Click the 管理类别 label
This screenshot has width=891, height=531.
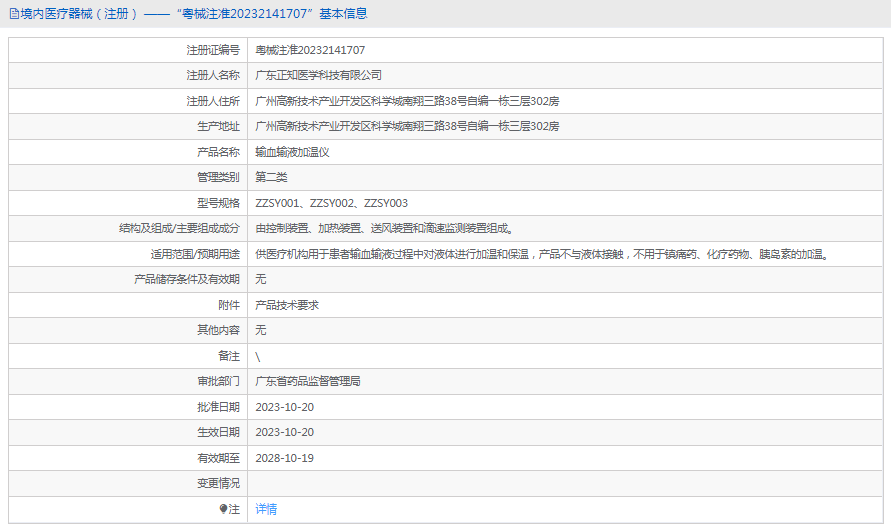coord(218,177)
